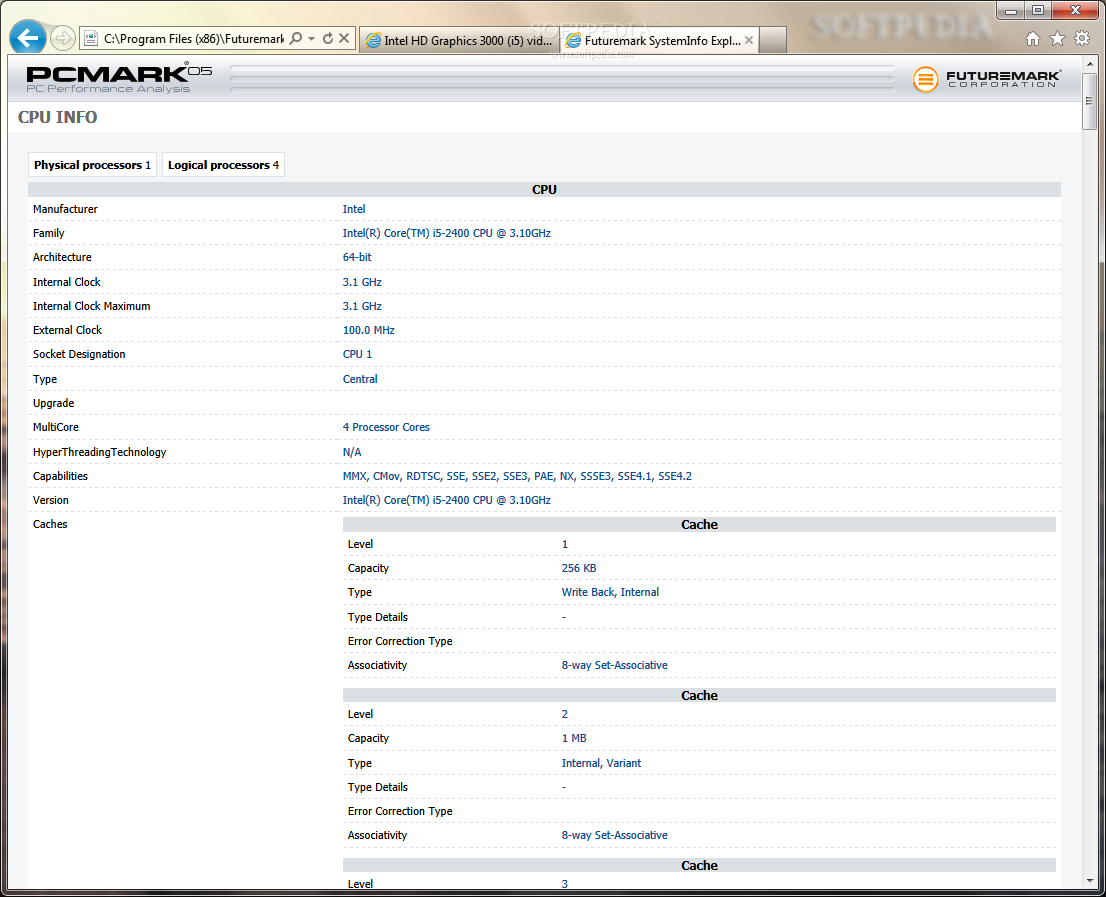Close the Futuremark SystemInfo Explorer tab
This screenshot has height=897, width=1106.
[749, 40]
